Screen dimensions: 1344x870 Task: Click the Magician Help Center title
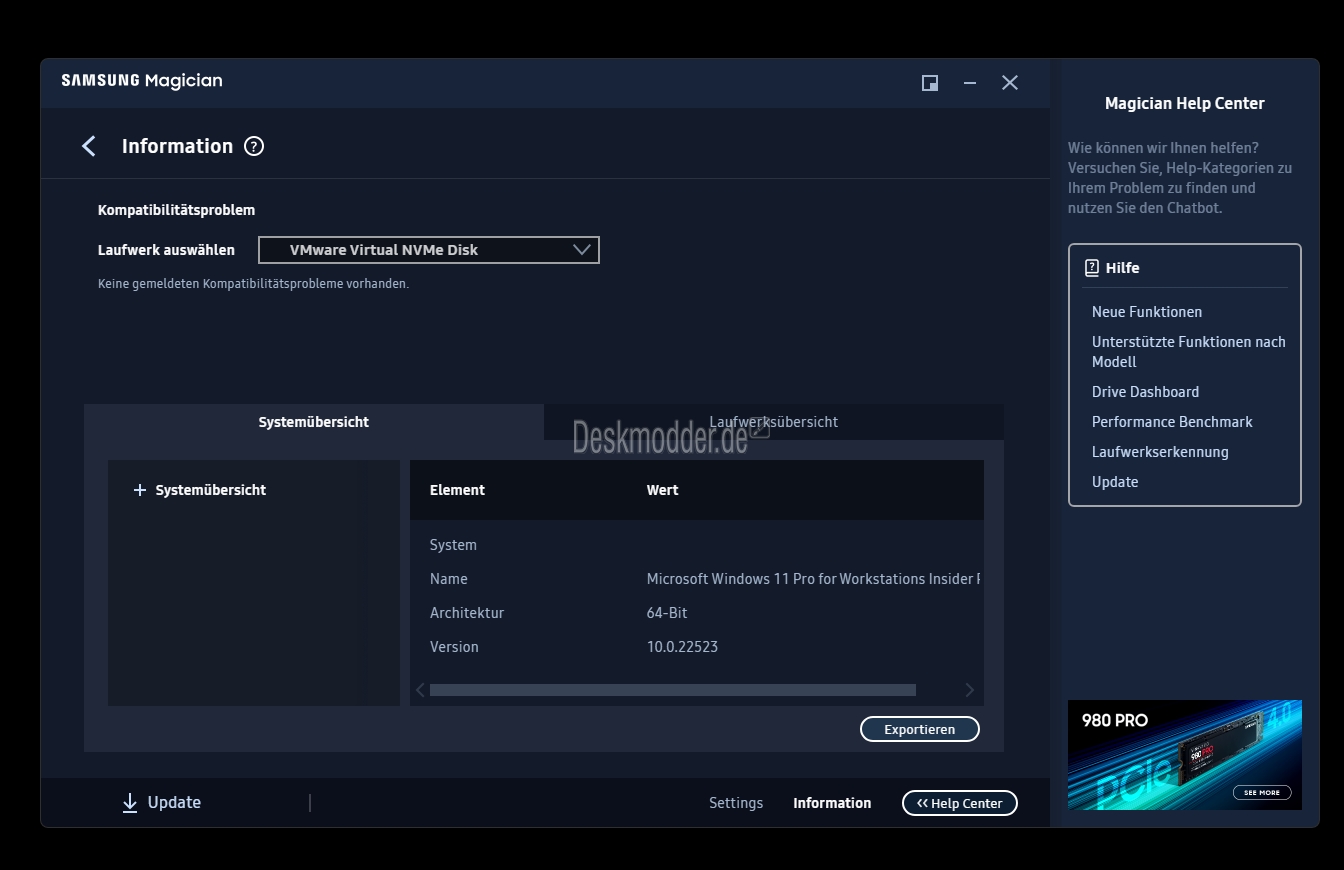click(x=1185, y=103)
